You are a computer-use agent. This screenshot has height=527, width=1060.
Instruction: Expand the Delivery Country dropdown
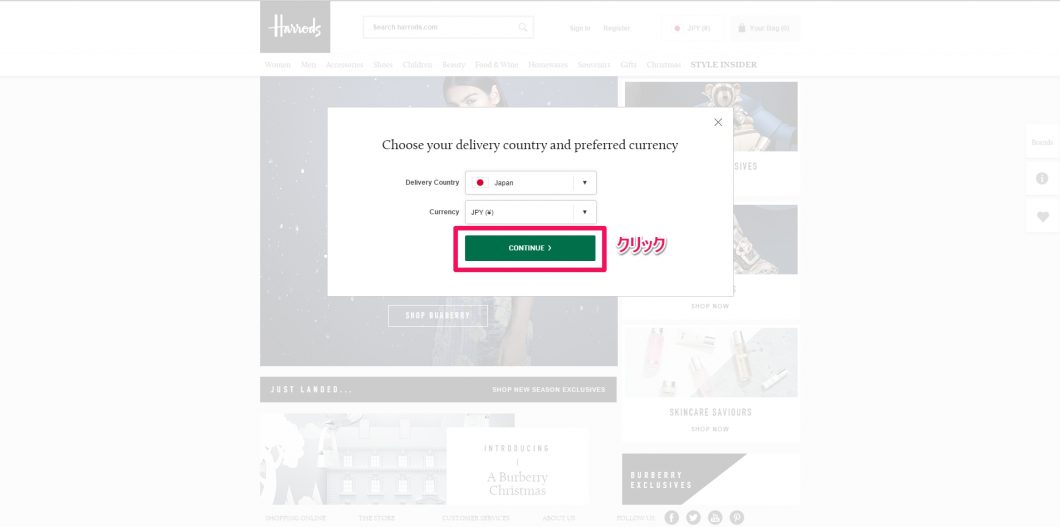[531, 182]
